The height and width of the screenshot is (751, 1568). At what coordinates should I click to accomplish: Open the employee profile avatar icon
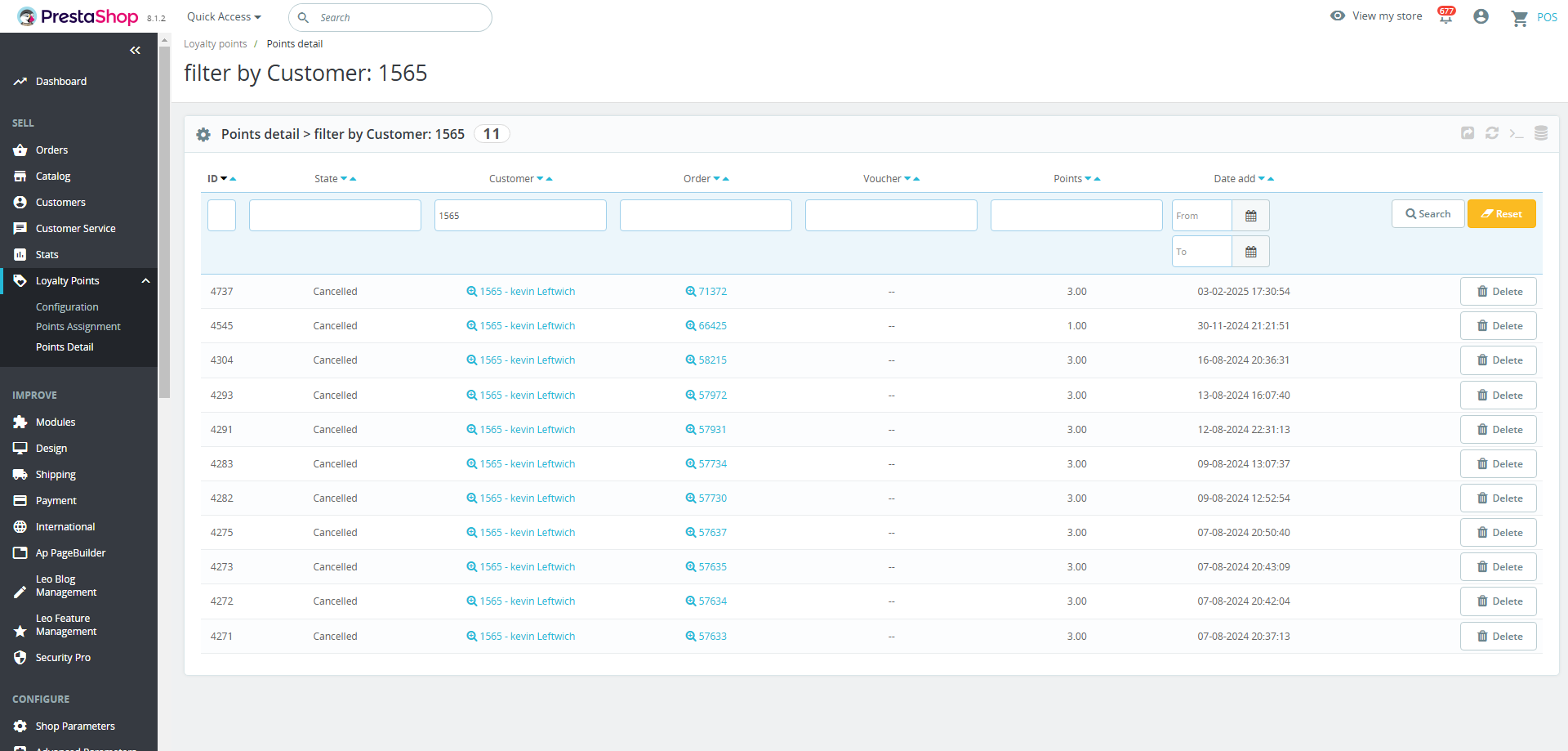[x=1481, y=16]
